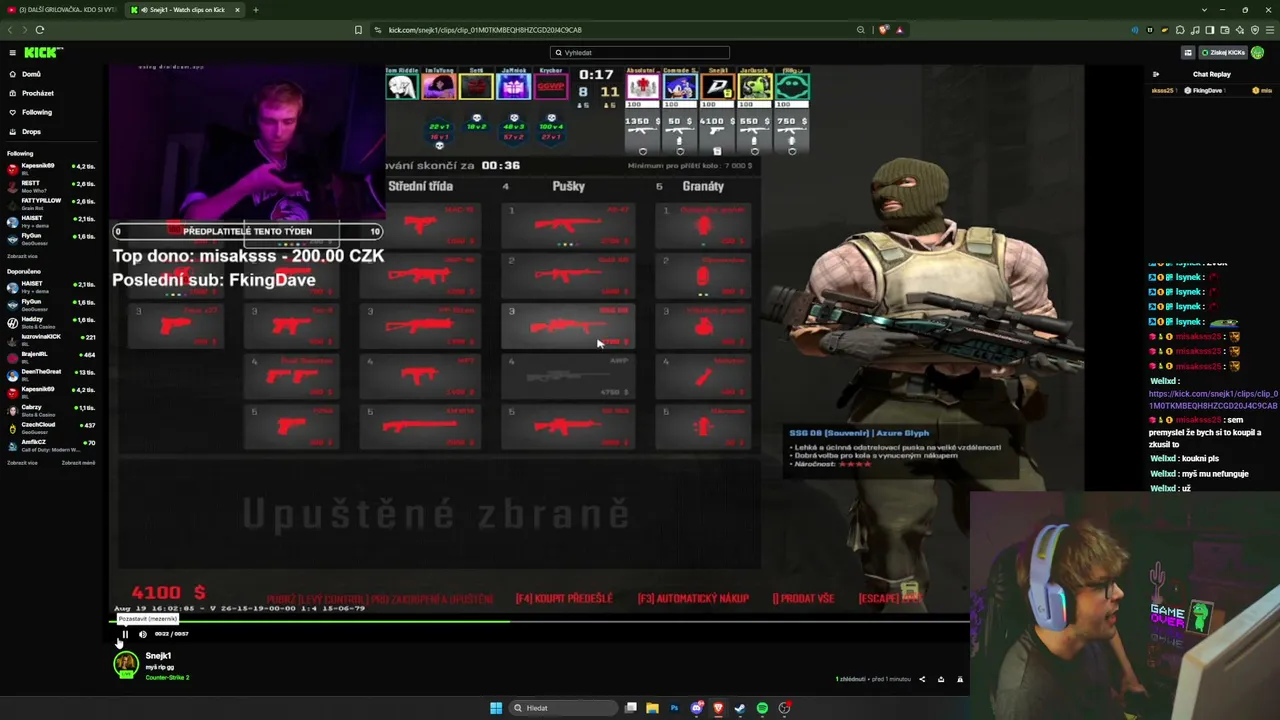Open Drops in the sidebar
The height and width of the screenshot is (720, 1280).
pyautogui.click(x=31, y=131)
